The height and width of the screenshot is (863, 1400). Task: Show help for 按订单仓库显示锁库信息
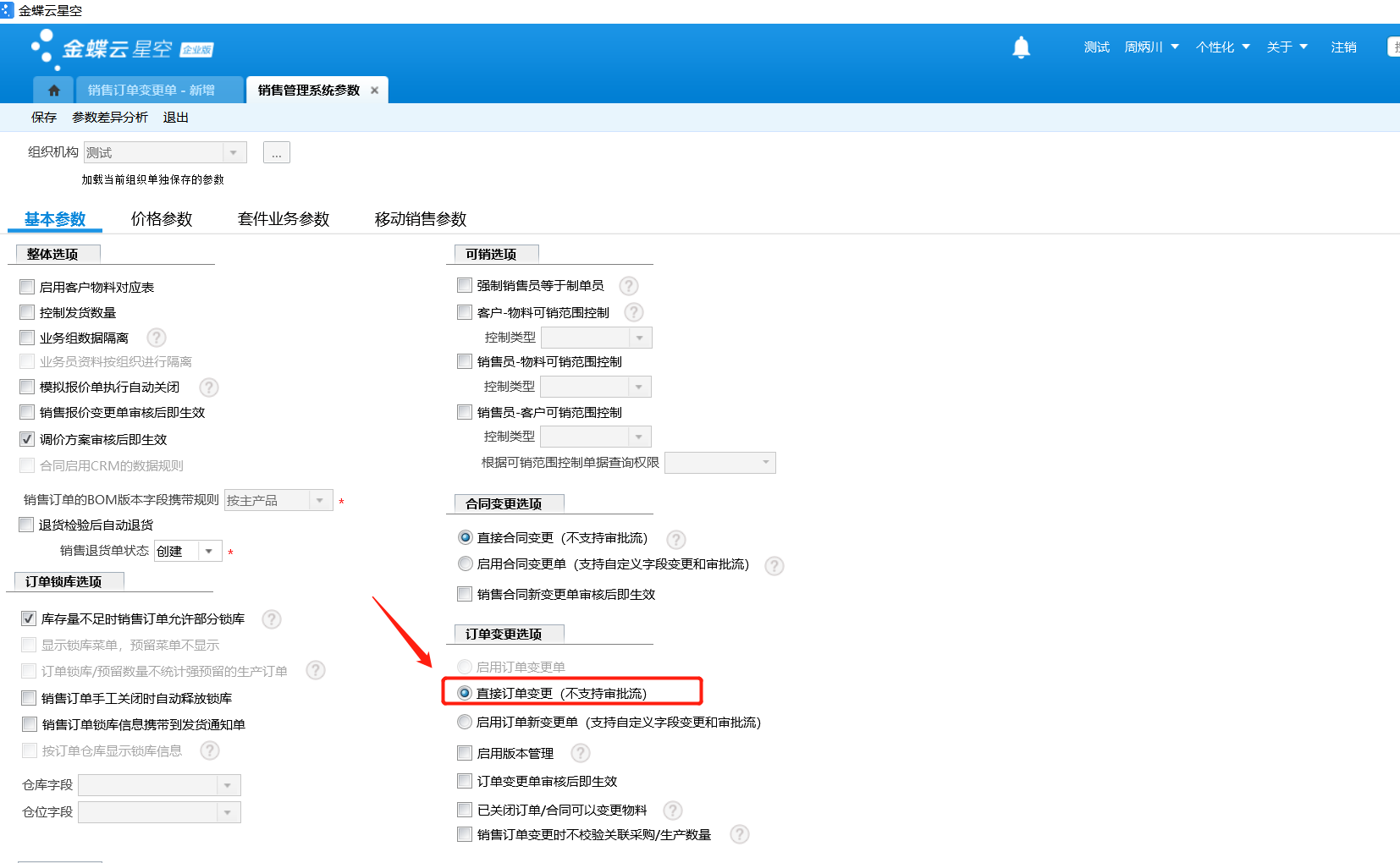pos(210,750)
